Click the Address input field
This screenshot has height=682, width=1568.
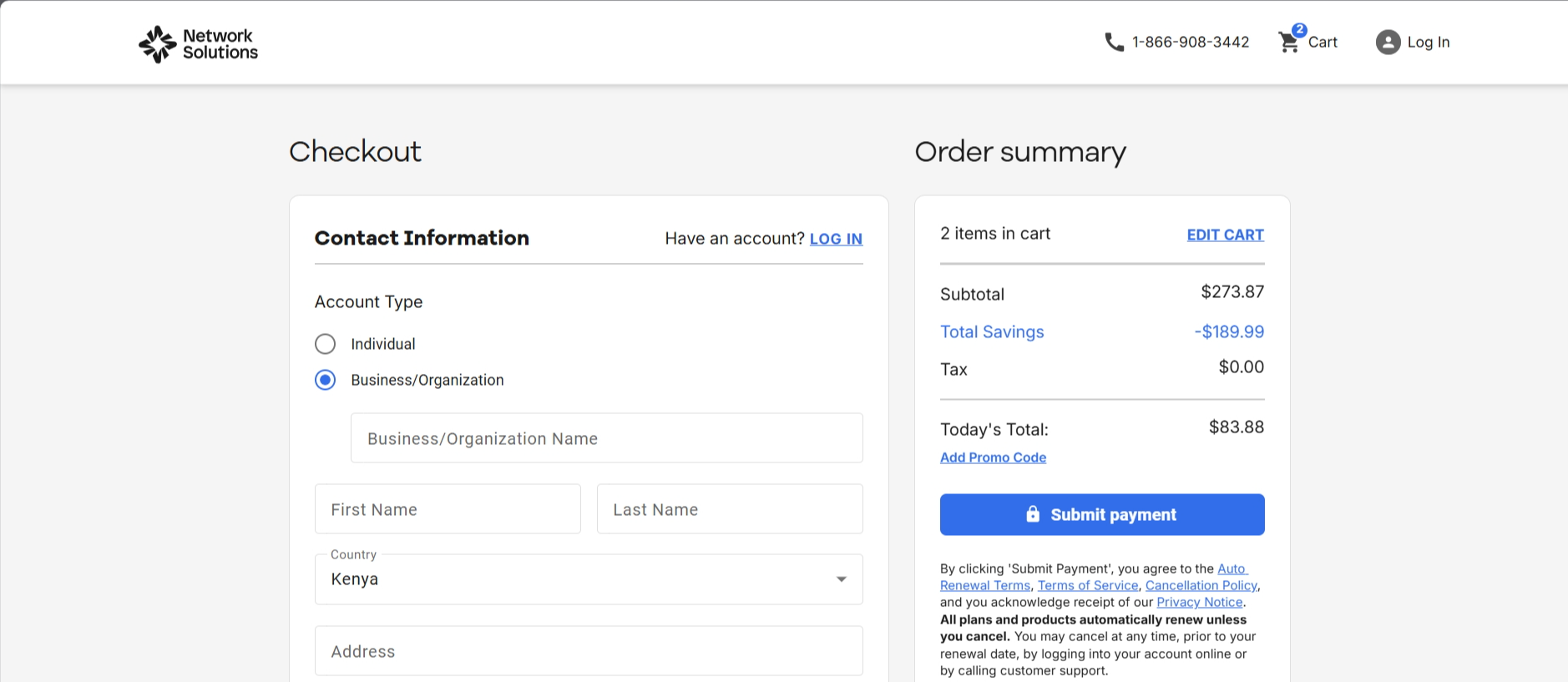pyautogui.click(x=589, y=651)
